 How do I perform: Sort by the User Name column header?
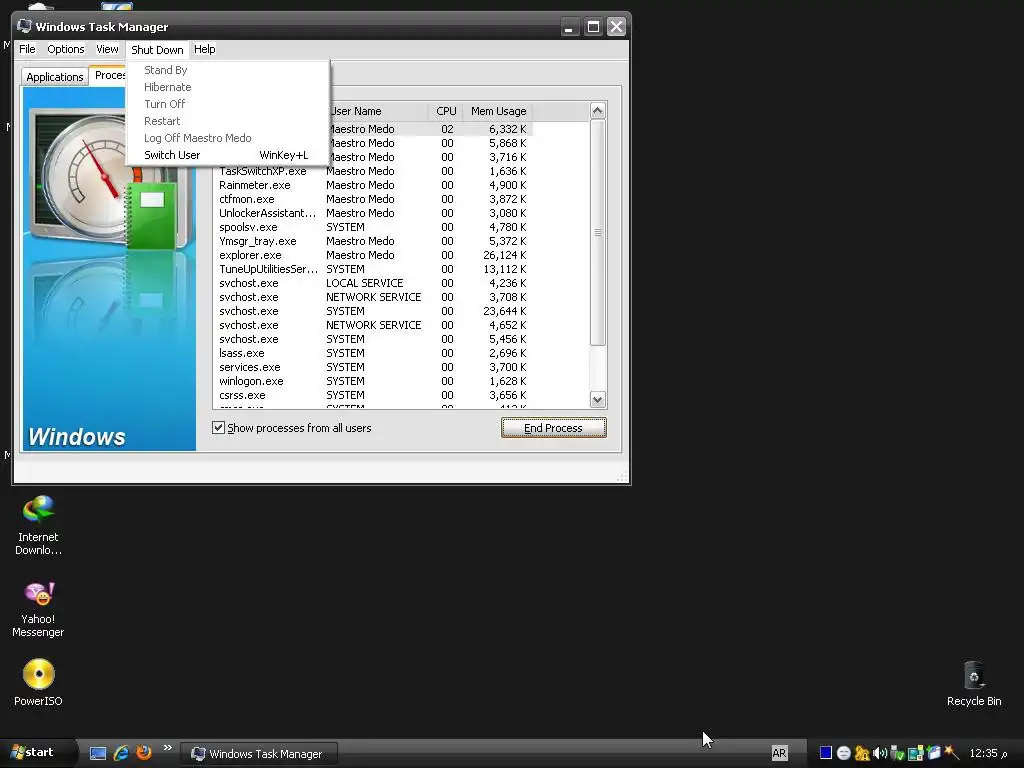pos(377,111)
